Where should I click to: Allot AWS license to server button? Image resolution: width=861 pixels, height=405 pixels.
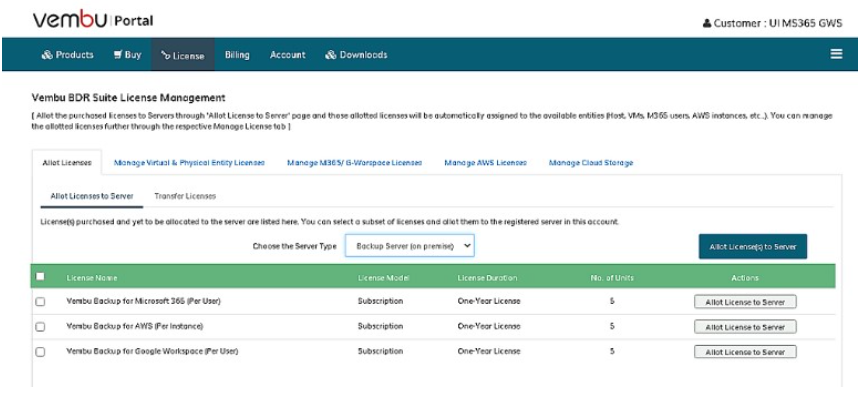(745, 327)
